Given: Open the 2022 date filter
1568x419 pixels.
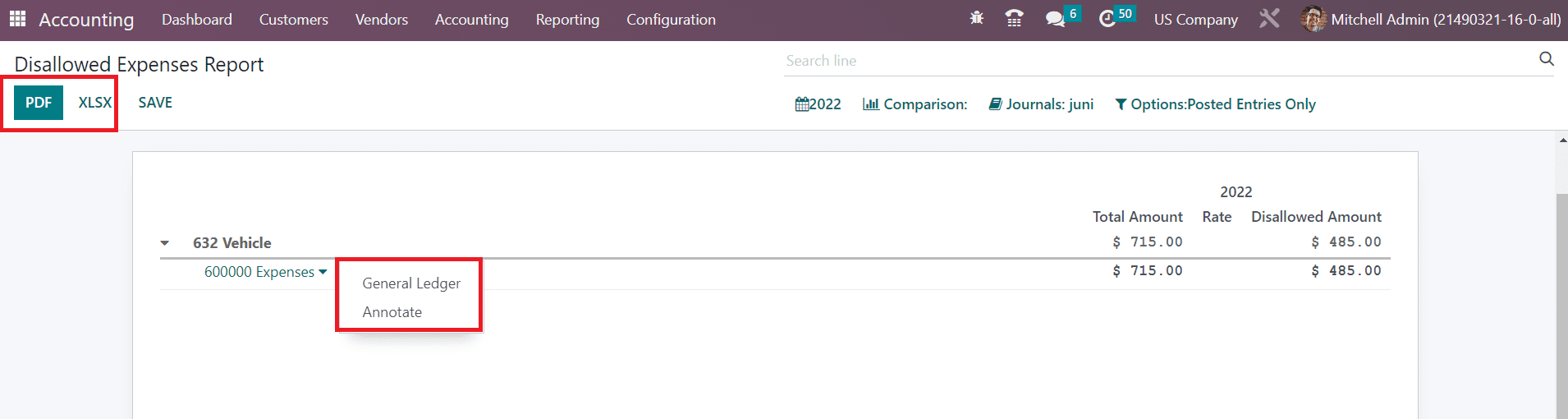Looking at the screenshot, I should 818,104.
